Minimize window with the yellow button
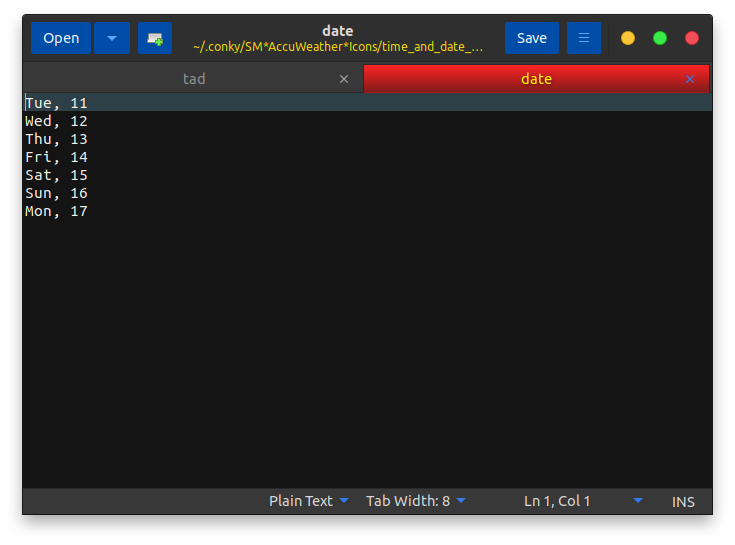Viewport: 735px width, 545px height. 628,38
